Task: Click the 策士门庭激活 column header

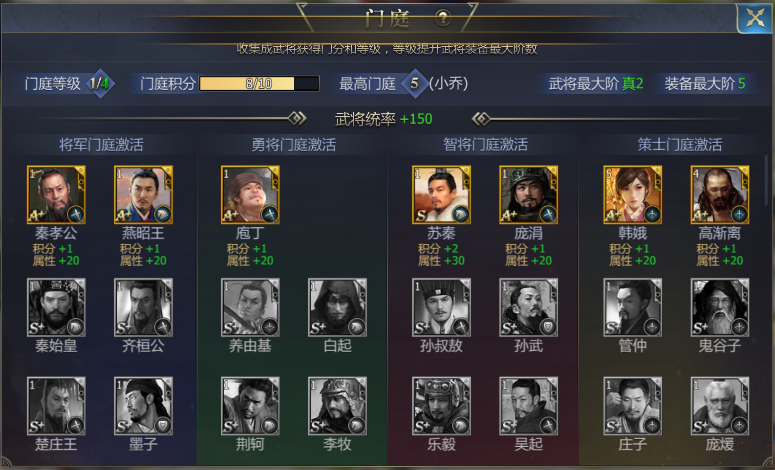Action: 680,144
